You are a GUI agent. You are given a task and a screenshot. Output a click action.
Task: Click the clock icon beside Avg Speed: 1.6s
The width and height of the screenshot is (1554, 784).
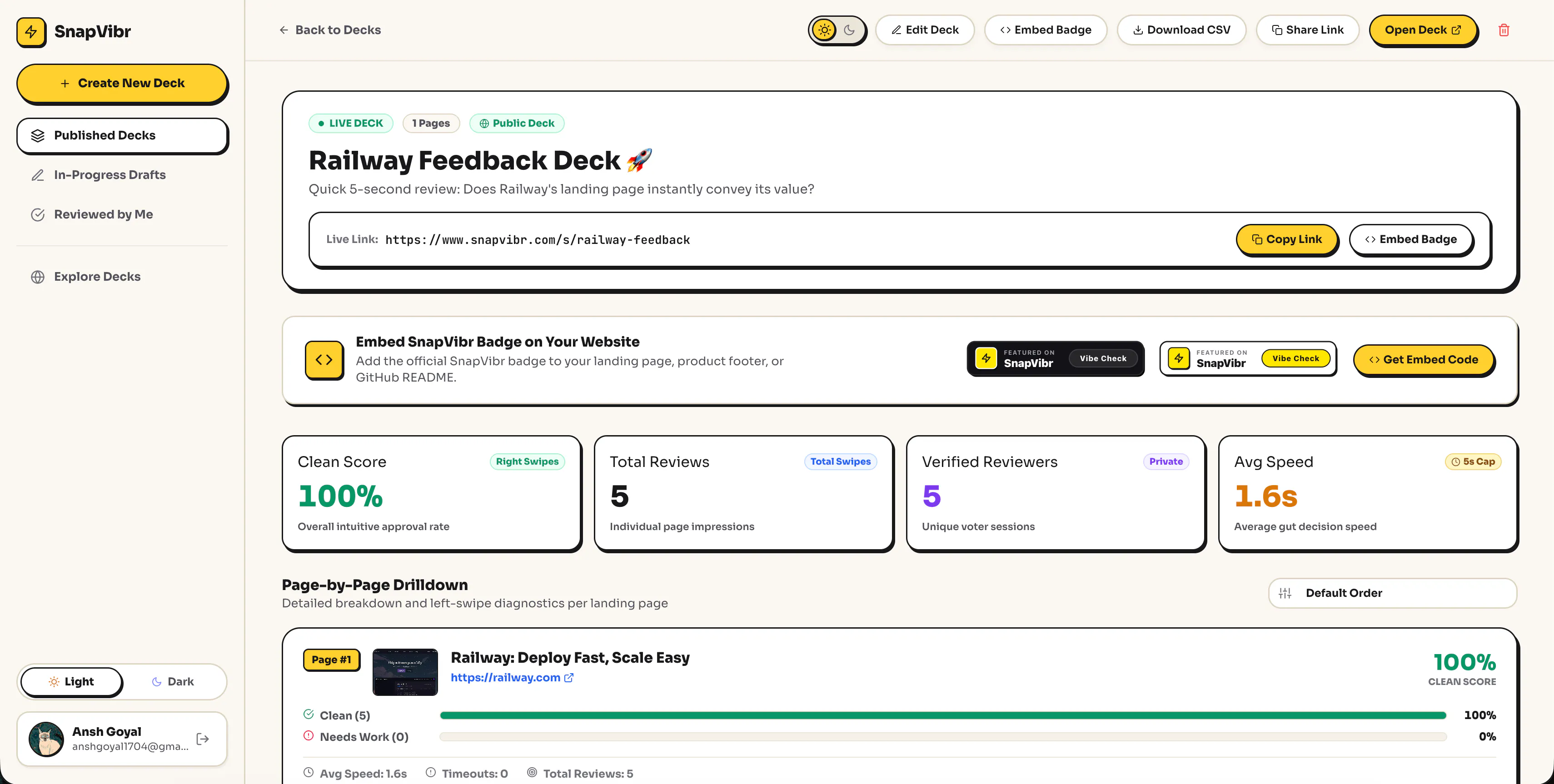308,773
